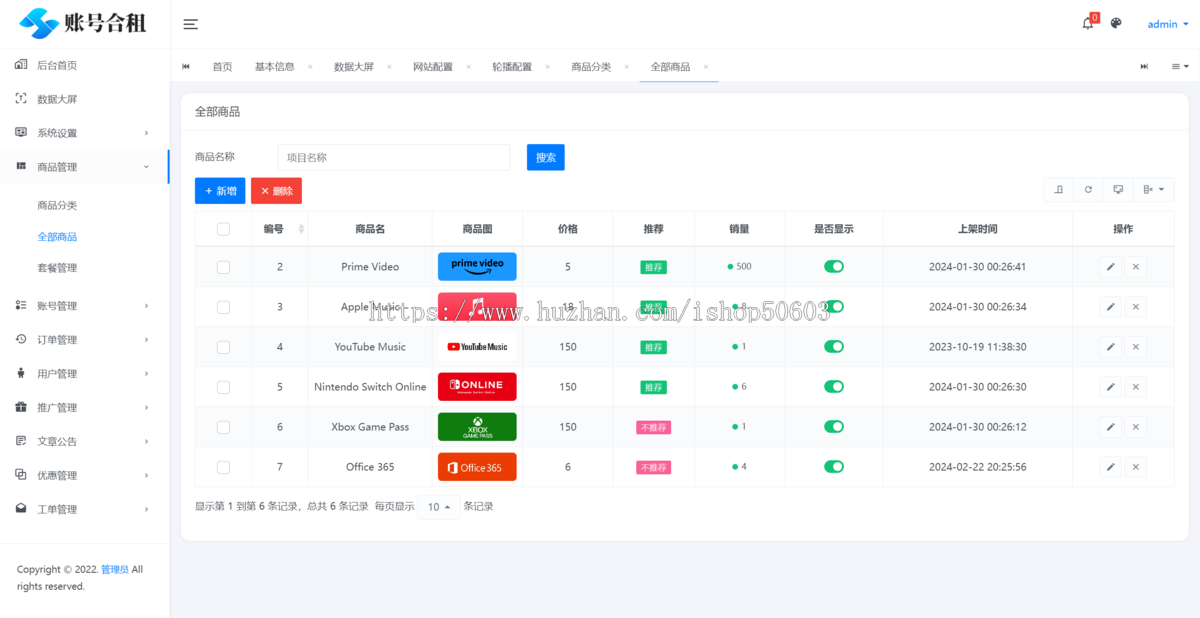
Task: Edit the YouTube Music row with pencil icon
Action: pyautogui.click(x=1110, y=347)
